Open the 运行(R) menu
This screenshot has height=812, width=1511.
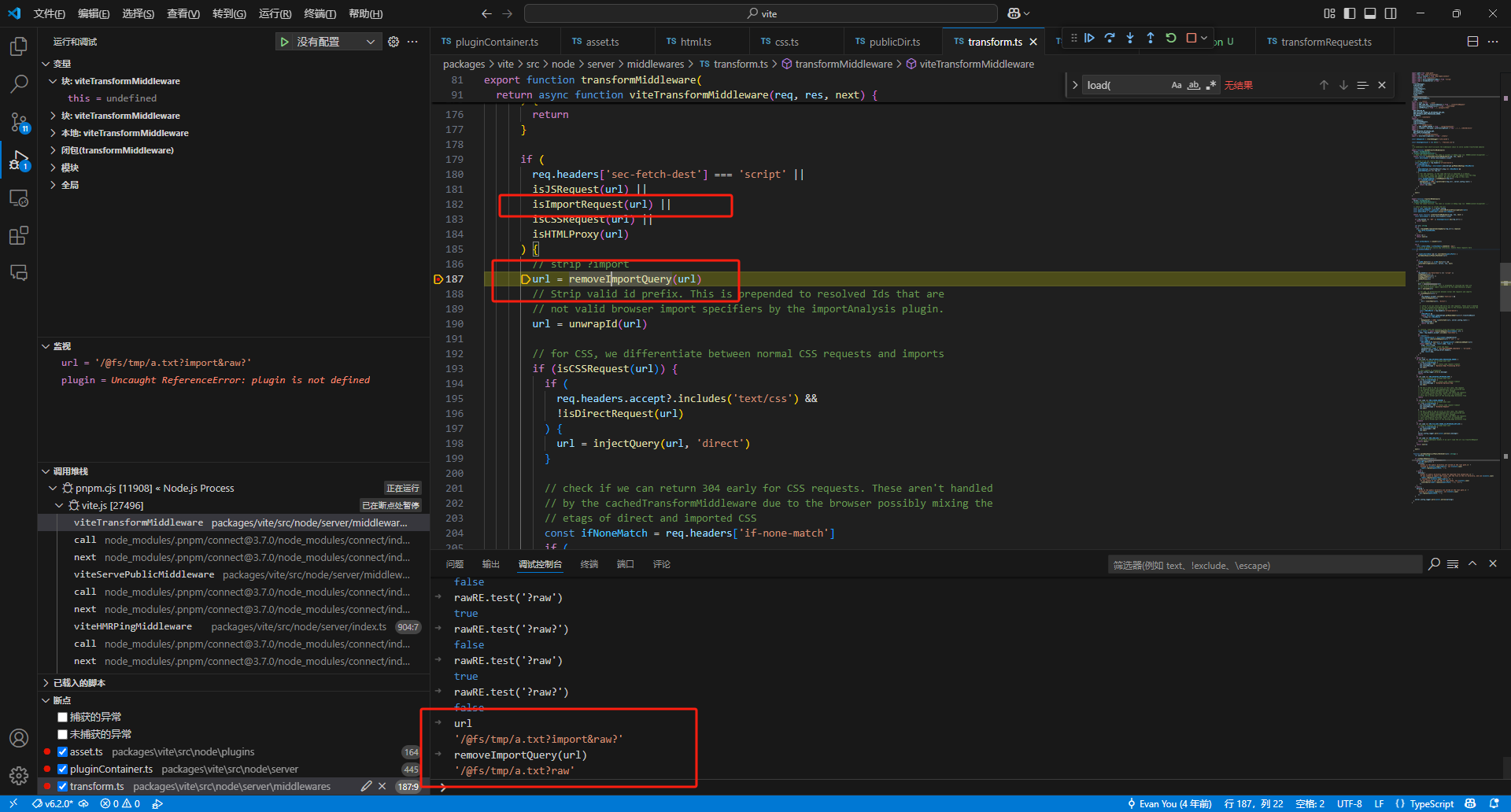click(275, 13)
